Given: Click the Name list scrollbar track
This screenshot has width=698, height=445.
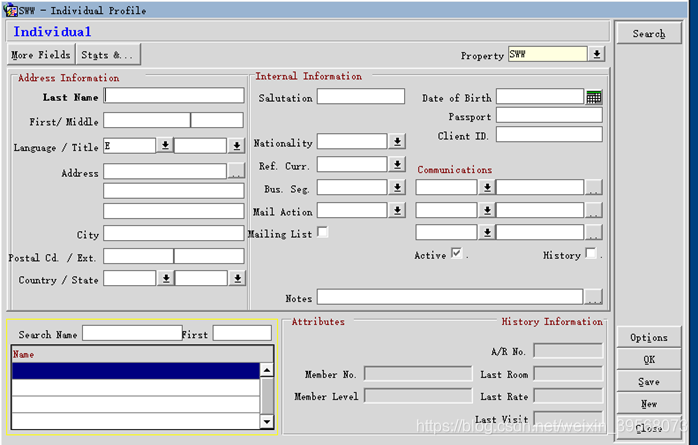Looking at the screenshot, I should click(267, 396).
